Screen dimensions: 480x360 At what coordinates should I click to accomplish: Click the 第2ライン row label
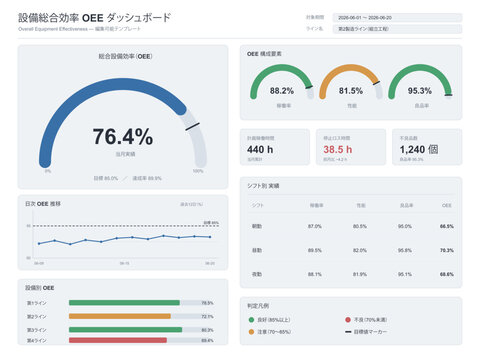(x=37, y=316)
